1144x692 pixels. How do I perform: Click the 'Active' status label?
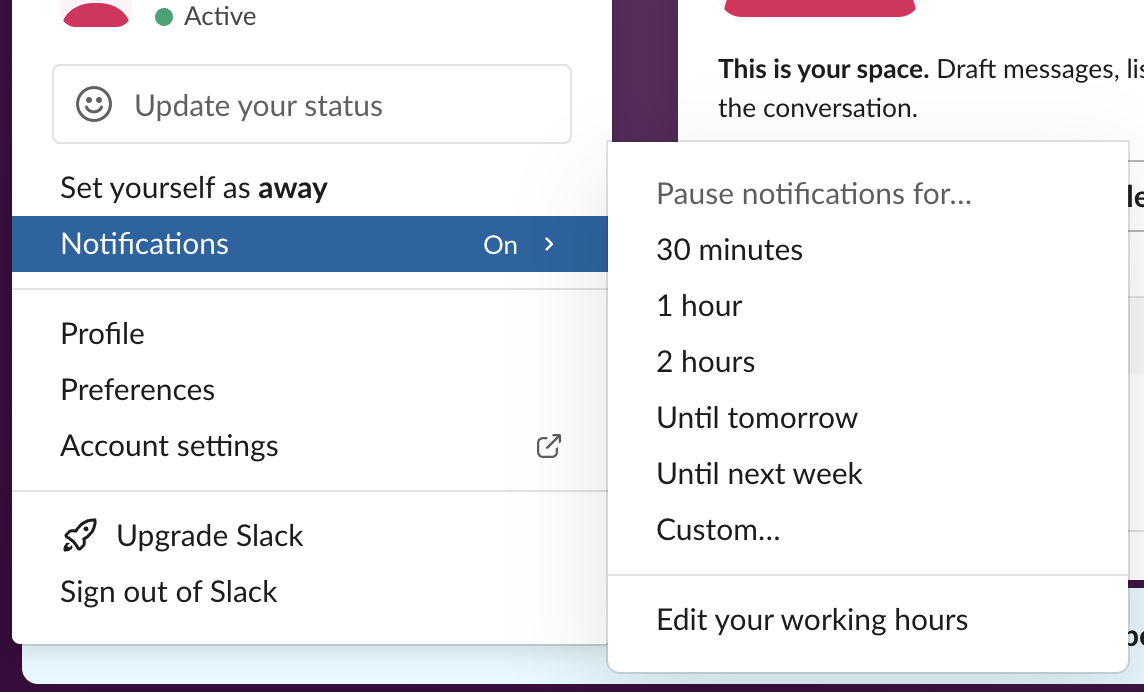tap(220, 16)
